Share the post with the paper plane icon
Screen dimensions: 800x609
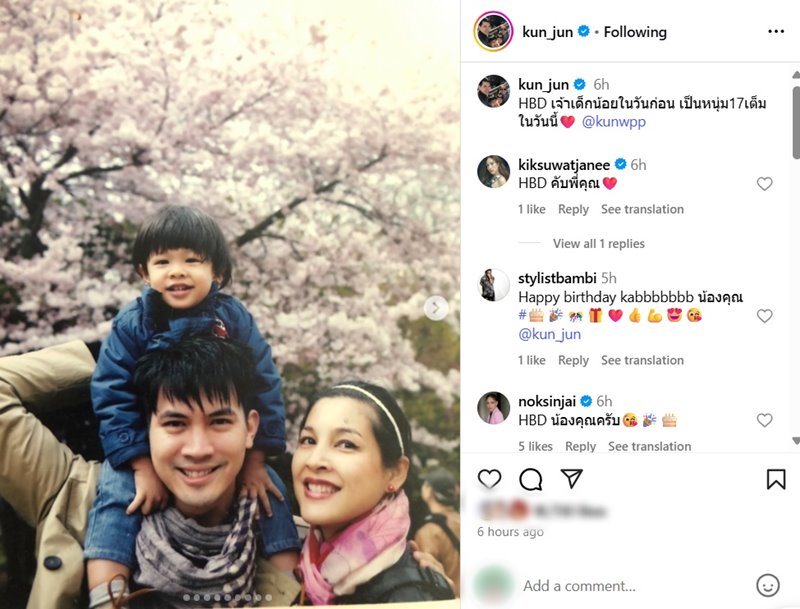[x=571, y=478]
